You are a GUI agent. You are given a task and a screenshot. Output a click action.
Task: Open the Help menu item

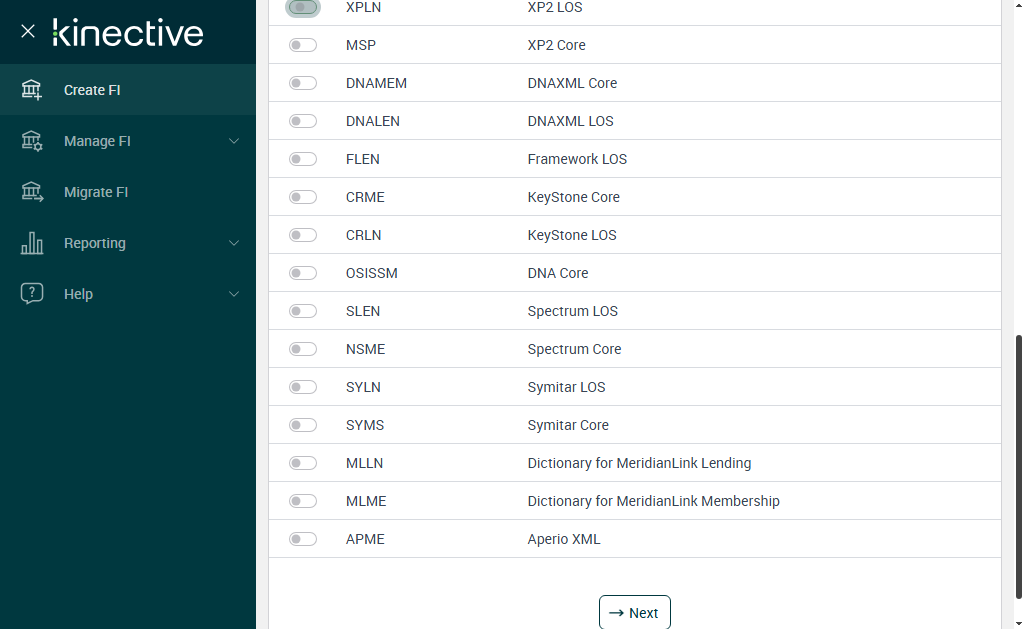(128, 293)
